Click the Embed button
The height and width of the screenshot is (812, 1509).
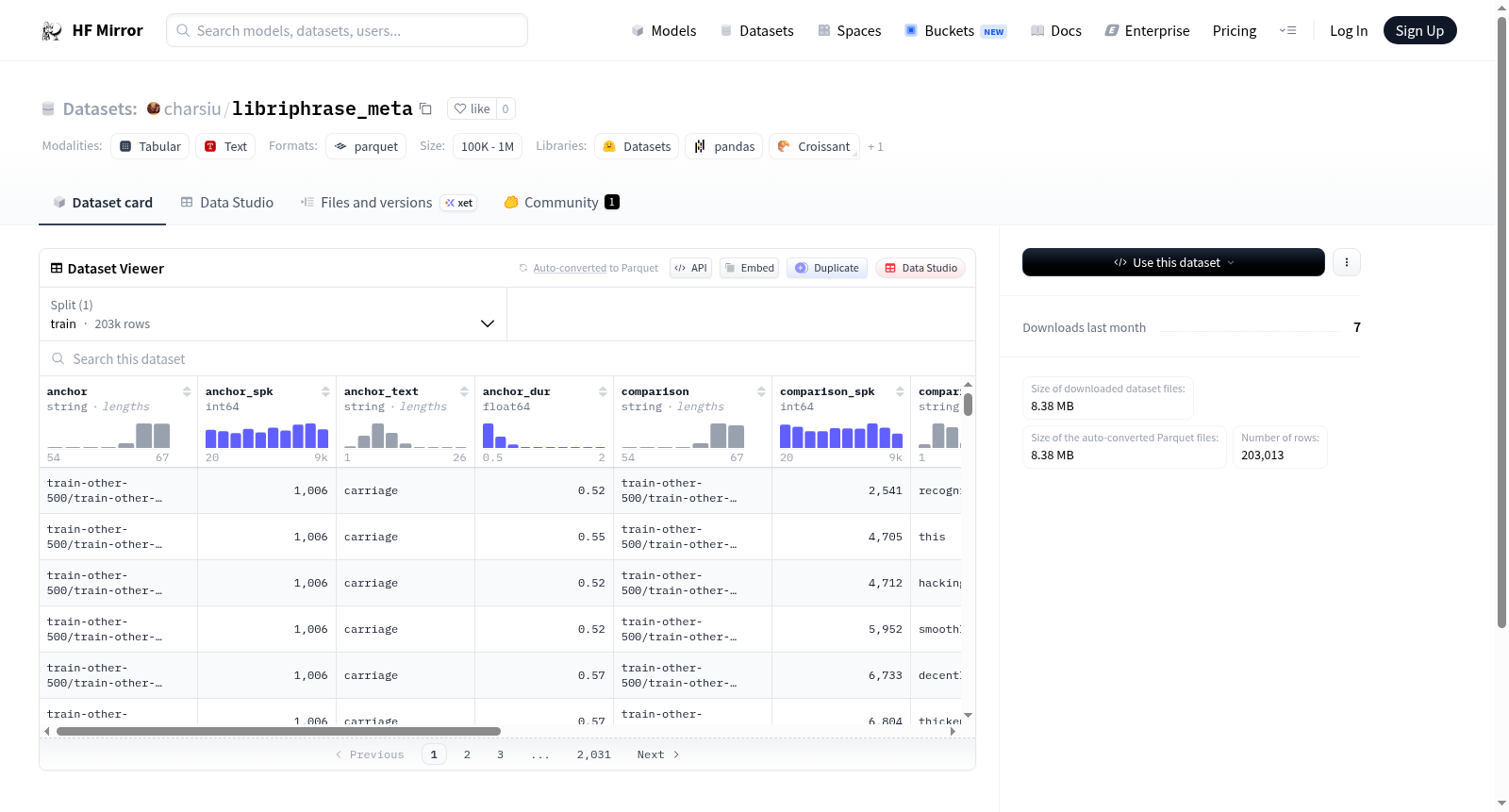[x=749, y=268]
